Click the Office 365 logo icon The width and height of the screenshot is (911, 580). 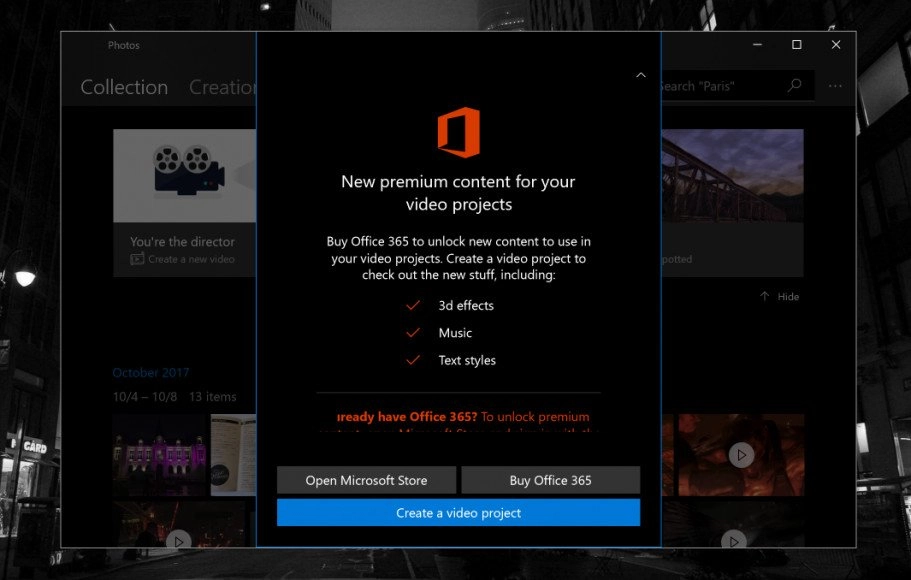[x=458, y=133]
